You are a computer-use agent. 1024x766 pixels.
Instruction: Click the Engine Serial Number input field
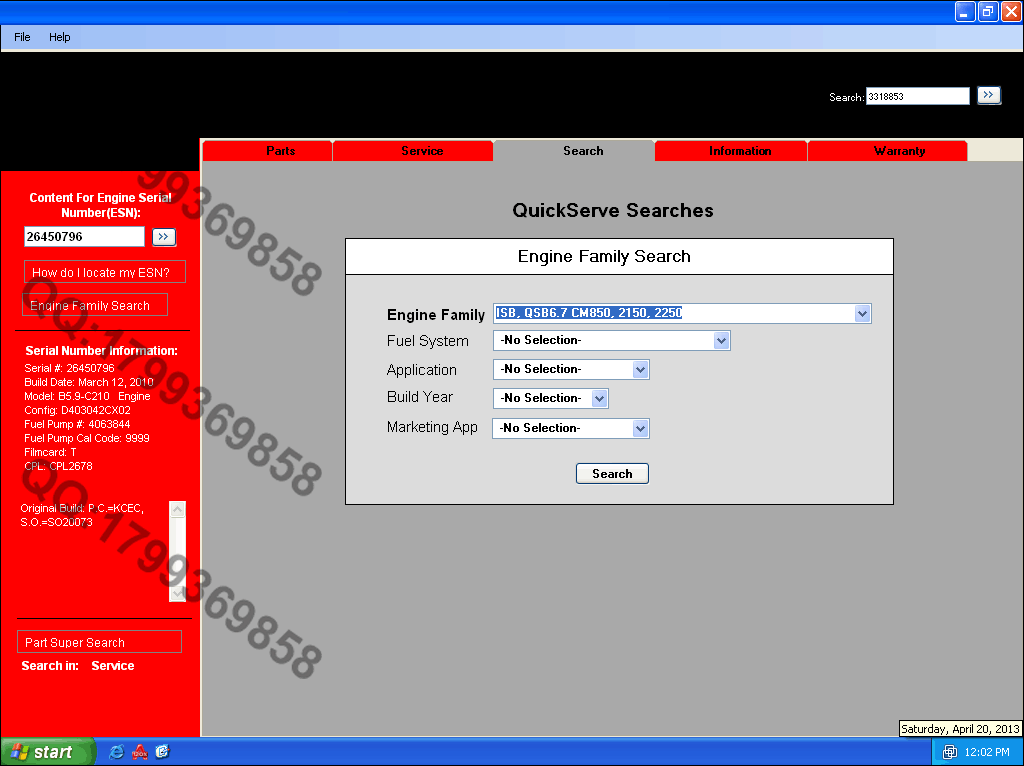[x=85, y=237]
